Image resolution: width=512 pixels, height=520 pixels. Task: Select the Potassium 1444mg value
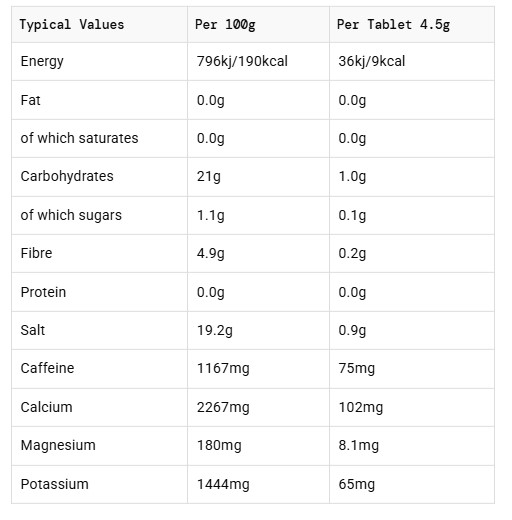click(x=223, y=485)
